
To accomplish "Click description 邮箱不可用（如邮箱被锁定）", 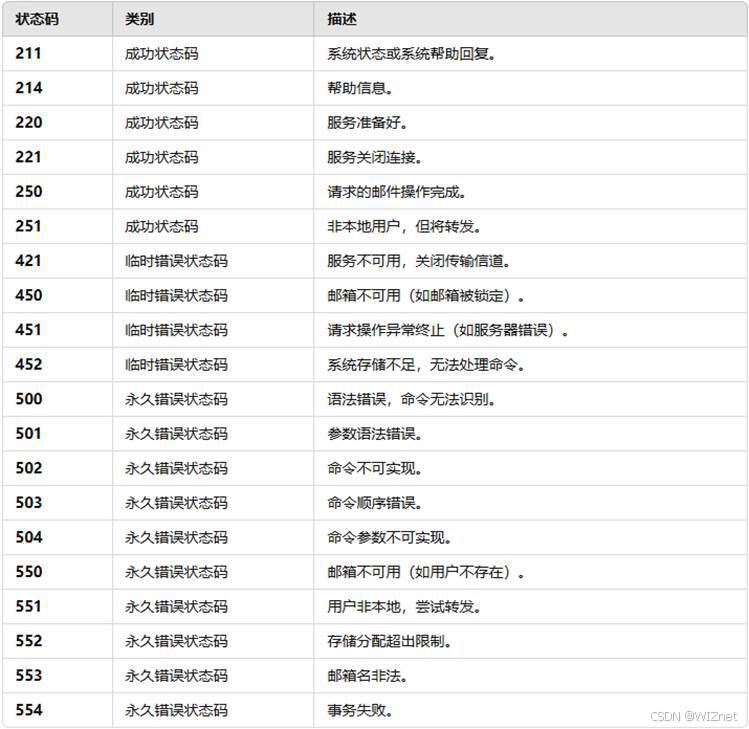I will click(426, 295).
